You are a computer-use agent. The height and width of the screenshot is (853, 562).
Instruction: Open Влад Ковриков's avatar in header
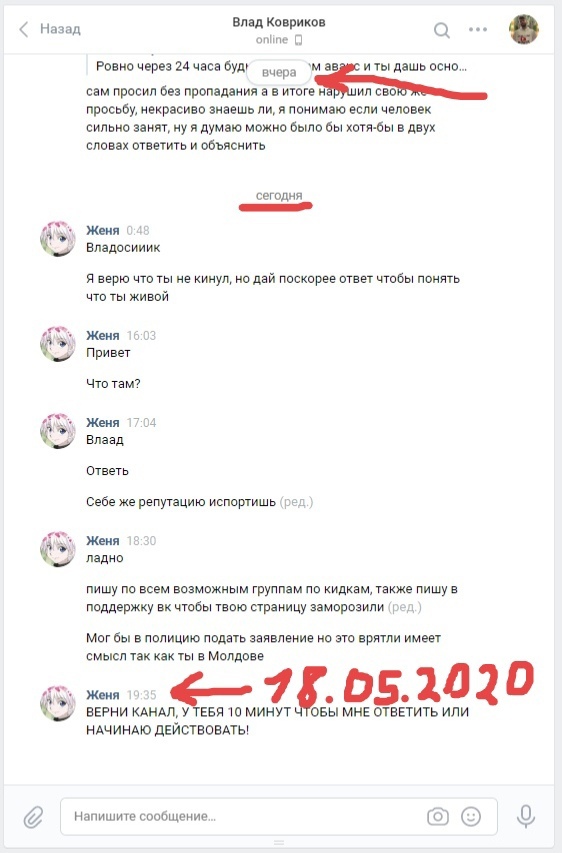(x=523, y=29)
